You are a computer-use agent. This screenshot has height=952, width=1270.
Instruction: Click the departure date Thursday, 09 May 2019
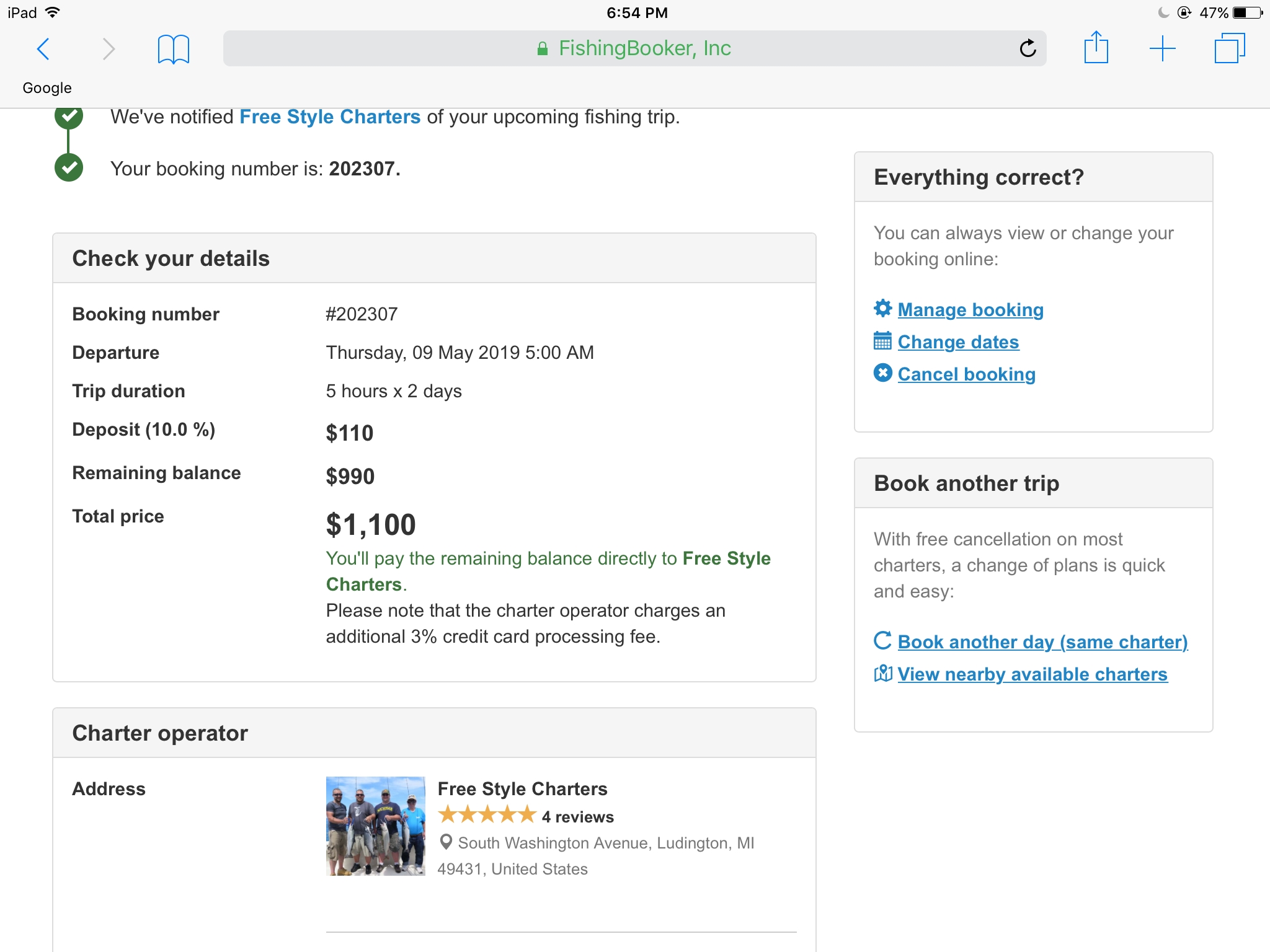point(460,353)
